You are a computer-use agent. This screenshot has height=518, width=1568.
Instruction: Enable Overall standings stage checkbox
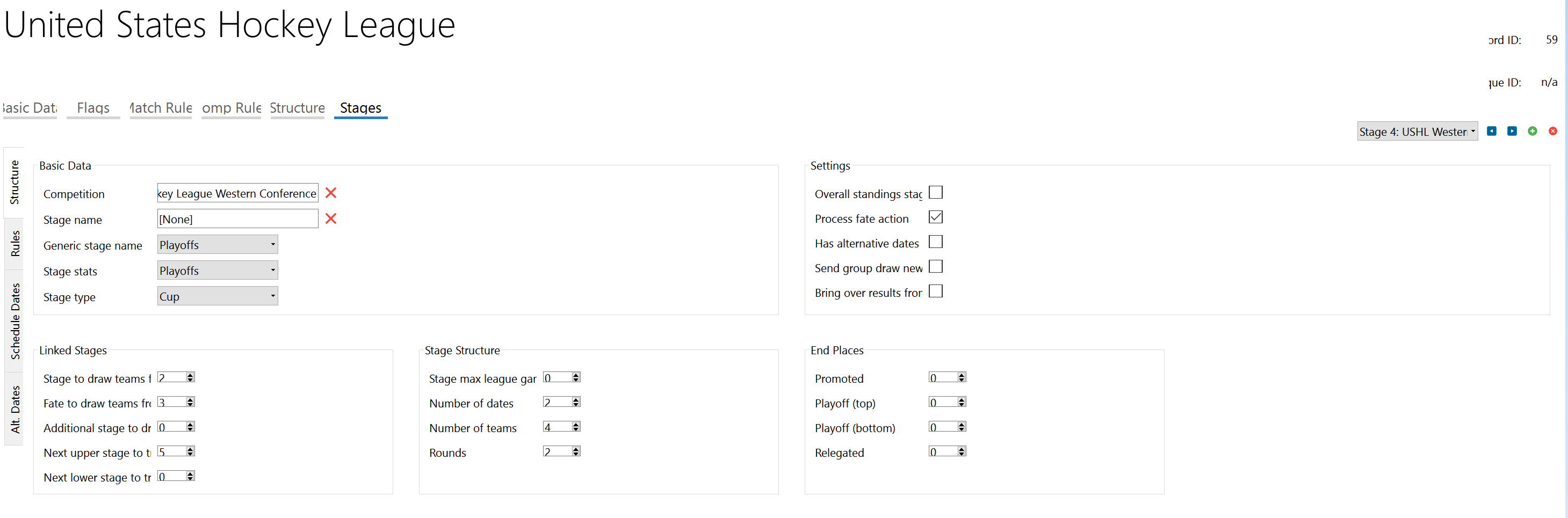(x=936, y=193)
